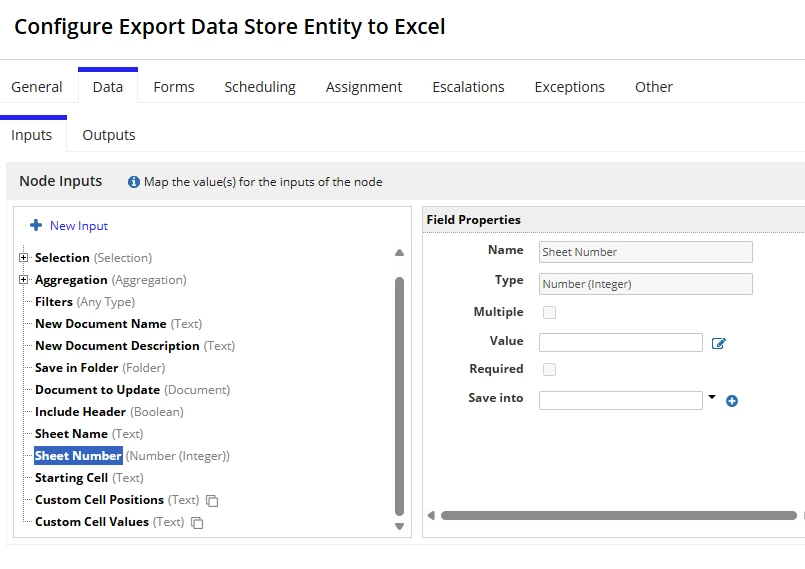Viewport: 805px width, 569px height.
Task: Select the Inputs sub-tab
Action: click(x=31, y=135)
